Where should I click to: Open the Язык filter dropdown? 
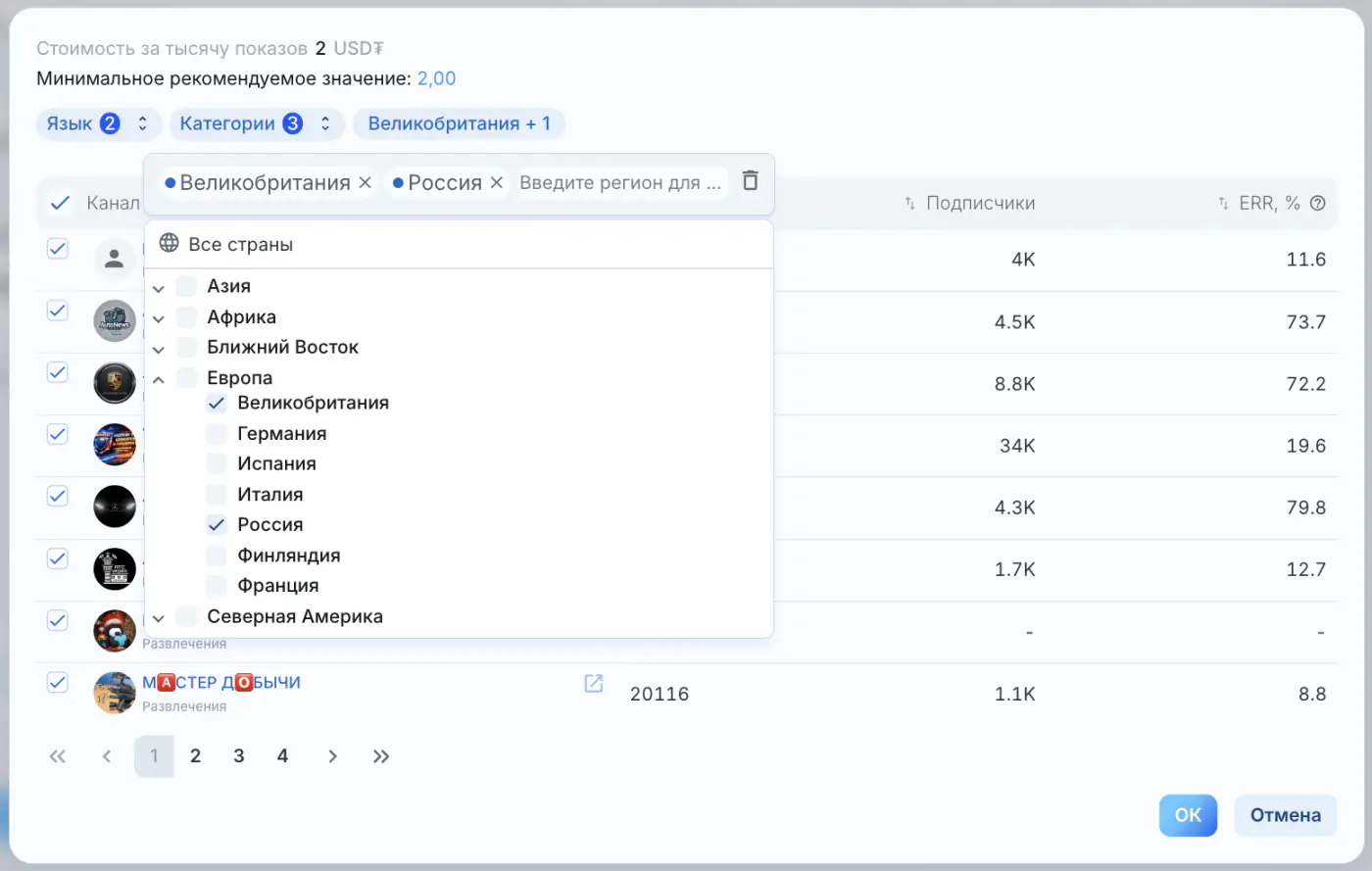coord(99,123)
